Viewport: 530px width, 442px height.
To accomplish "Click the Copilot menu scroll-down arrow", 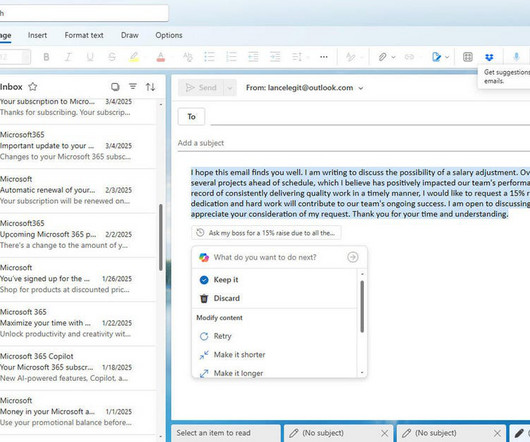I will [362, 373].
